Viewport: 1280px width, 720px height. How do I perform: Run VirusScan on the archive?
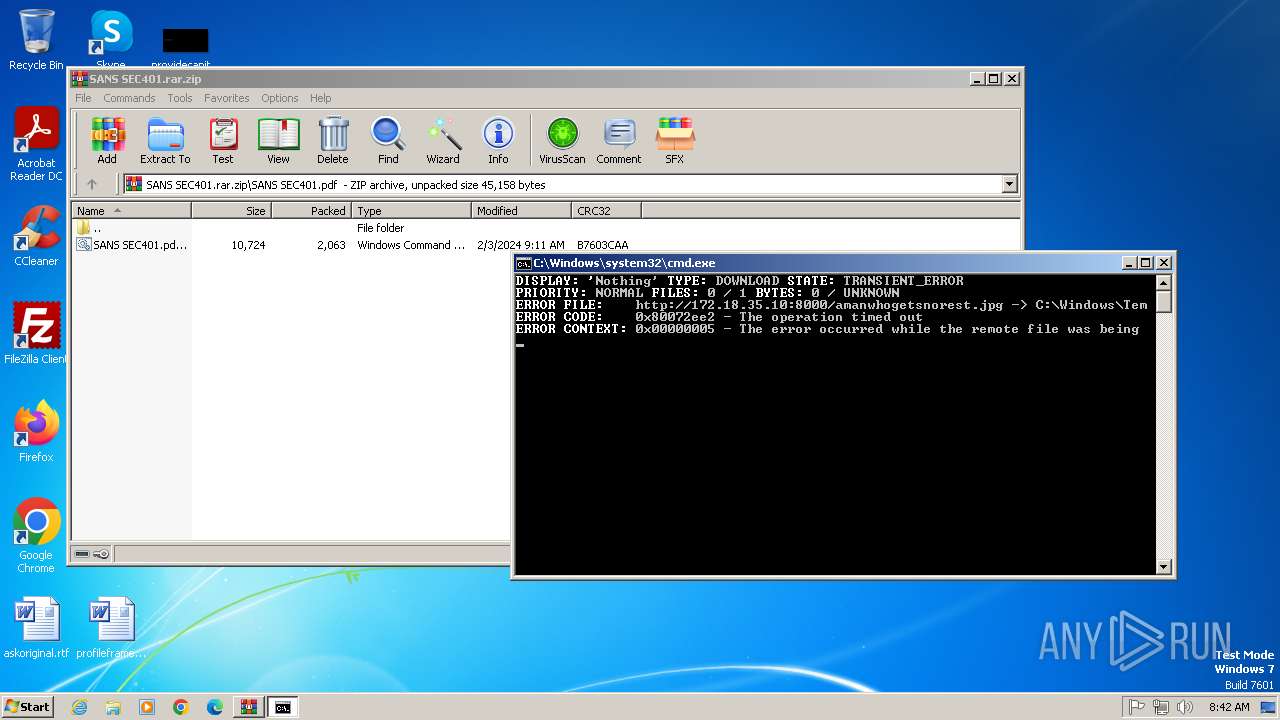(x=562, y=140)
